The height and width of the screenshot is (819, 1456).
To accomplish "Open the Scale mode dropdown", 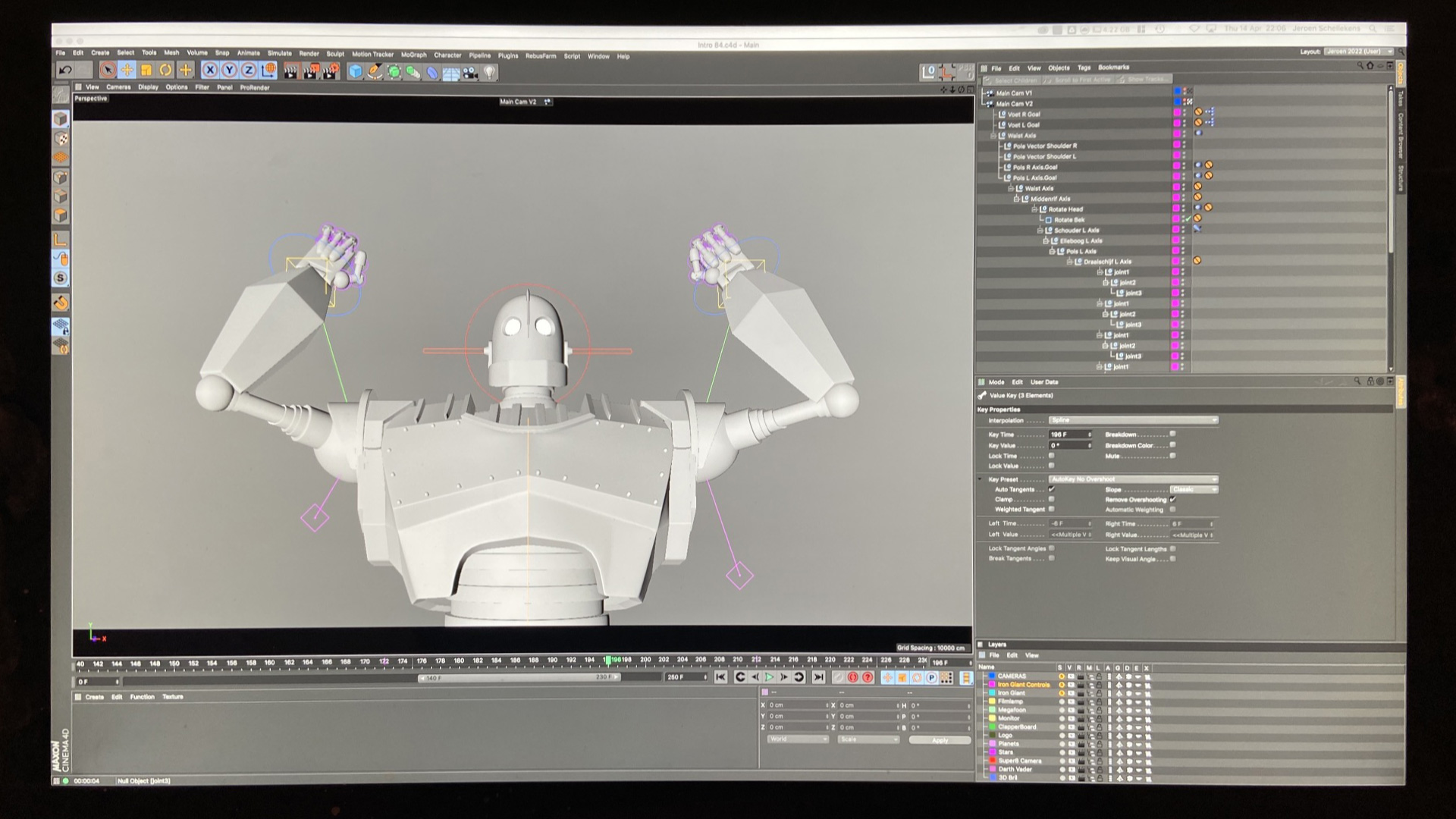I will 868,739.
